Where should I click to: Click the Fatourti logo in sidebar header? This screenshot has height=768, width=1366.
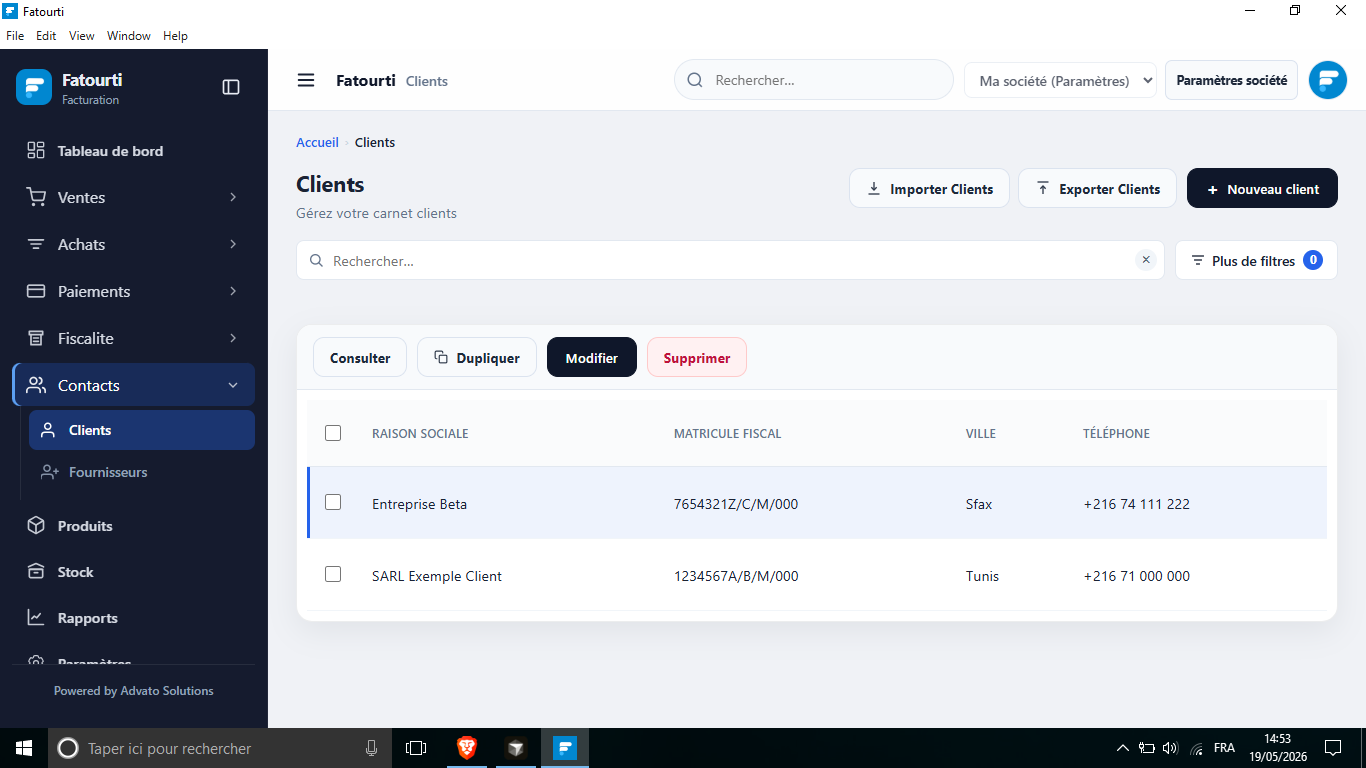34,87
